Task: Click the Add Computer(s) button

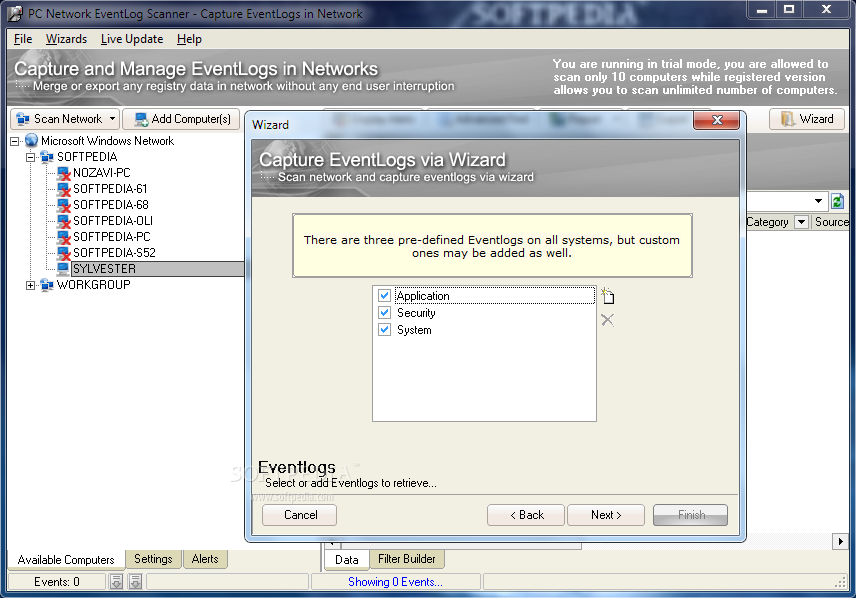Action: click(x=181, y=119)
